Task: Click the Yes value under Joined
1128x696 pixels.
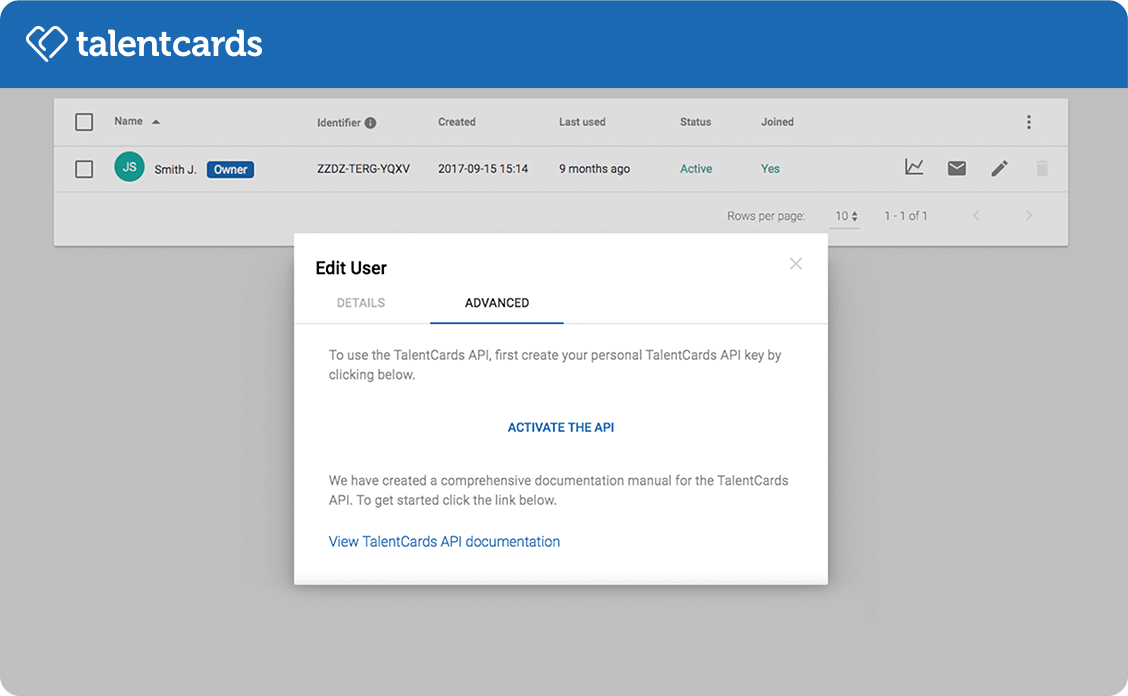Action: pyautogui.click(x=770, y=168)
